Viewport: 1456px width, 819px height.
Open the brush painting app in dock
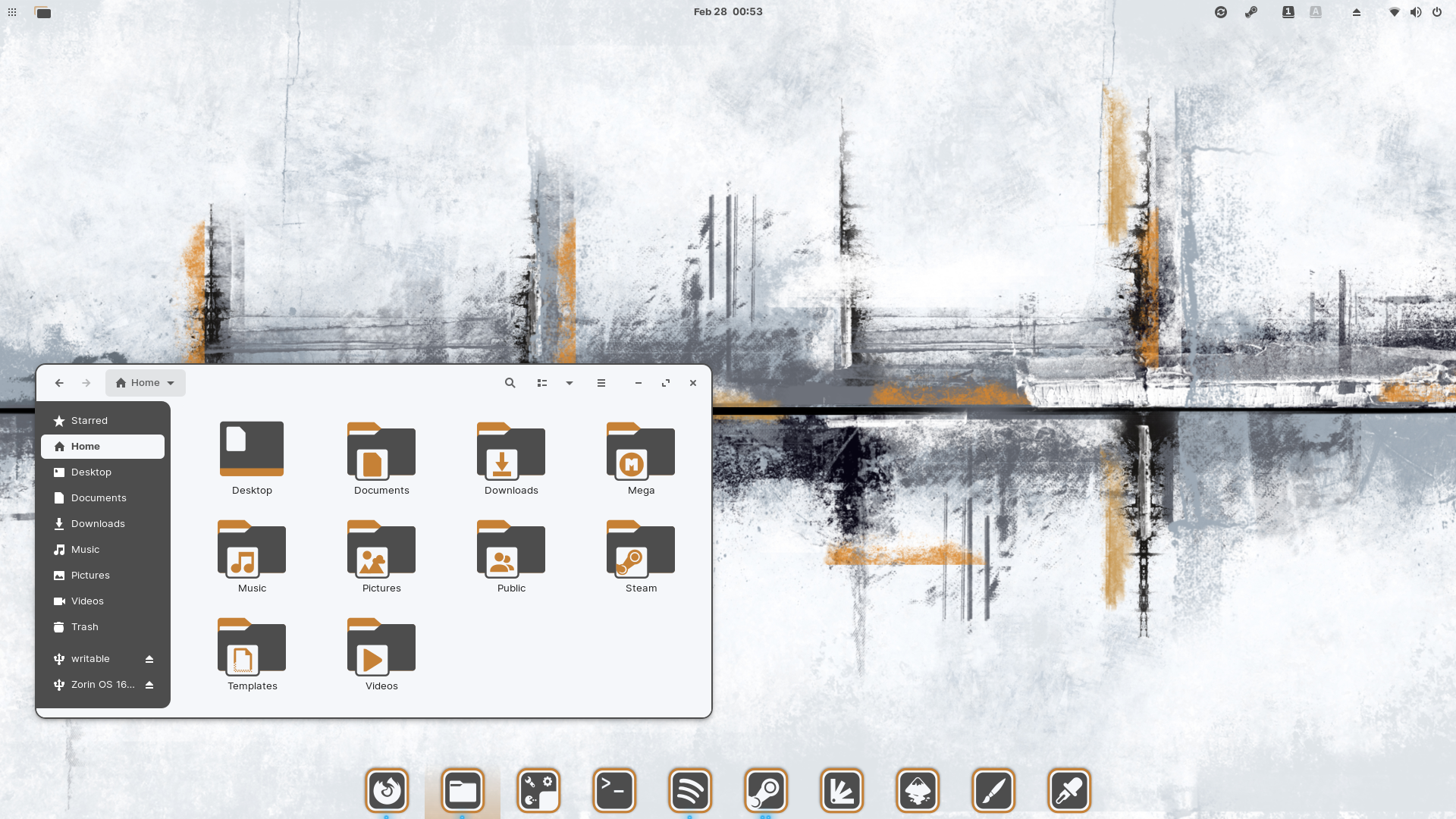pos(993,790)
